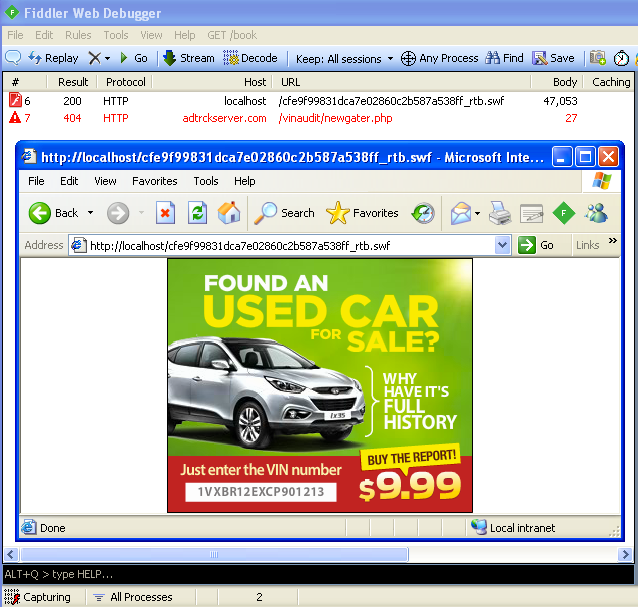Click the Done status page icon
The width and height of the screenshot is (638, 607).
point(29,527)
